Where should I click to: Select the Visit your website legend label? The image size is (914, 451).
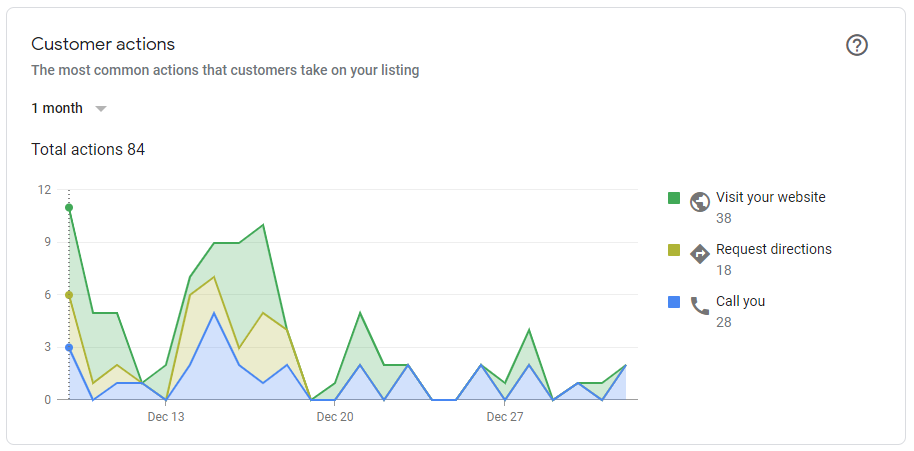coord(771,197)
